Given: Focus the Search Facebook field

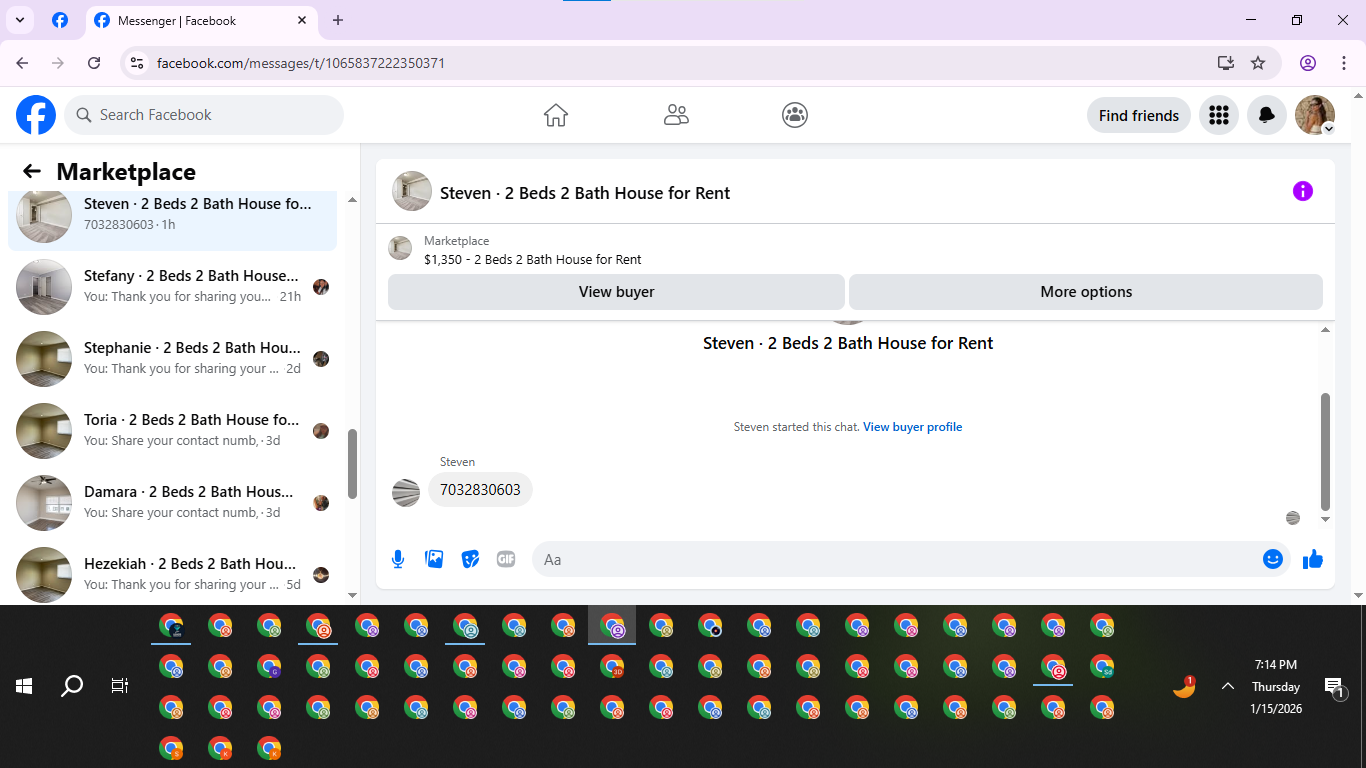Looking at the screenshot, I should 204,115.
